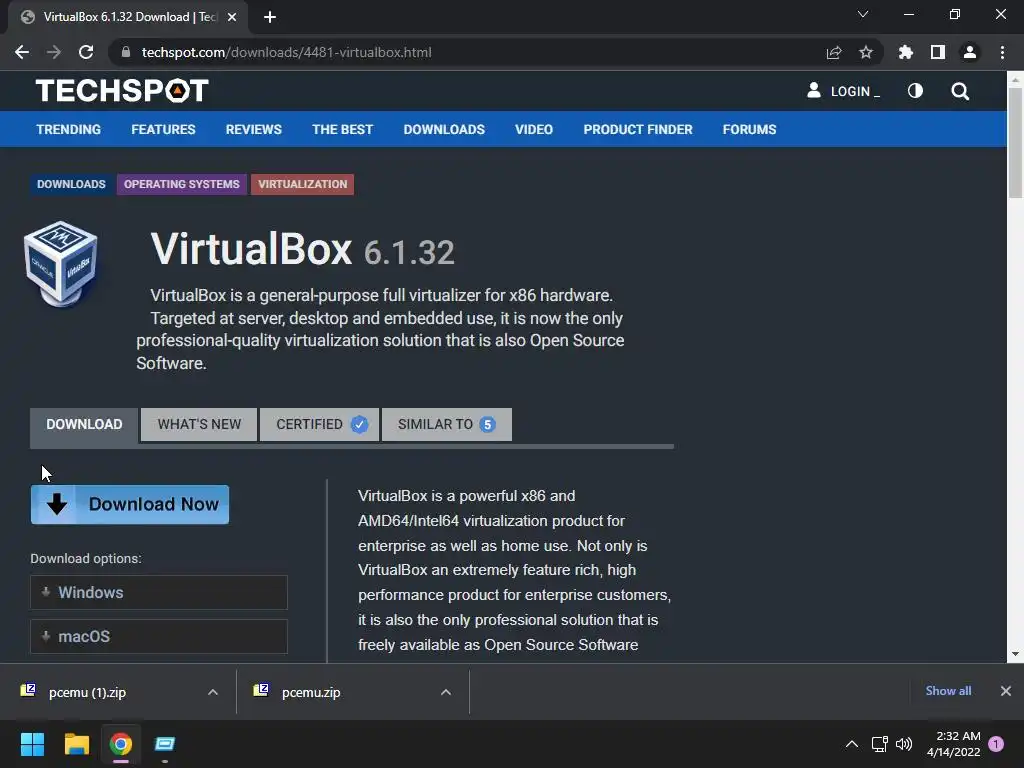Open the TechSpot site search

click(x=960, y=91)
